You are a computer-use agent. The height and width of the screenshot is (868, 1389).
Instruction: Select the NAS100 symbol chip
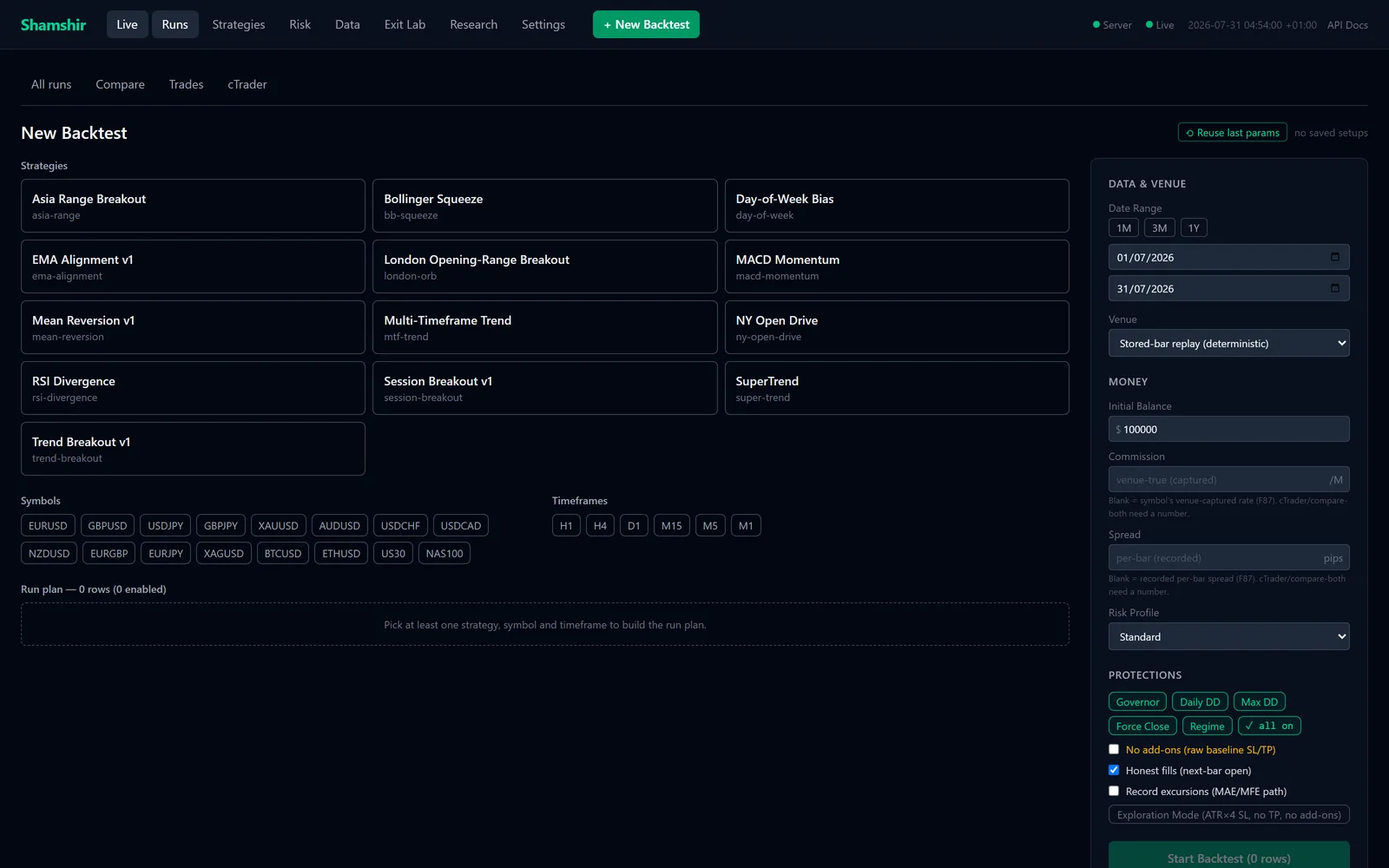click(444, 553)
